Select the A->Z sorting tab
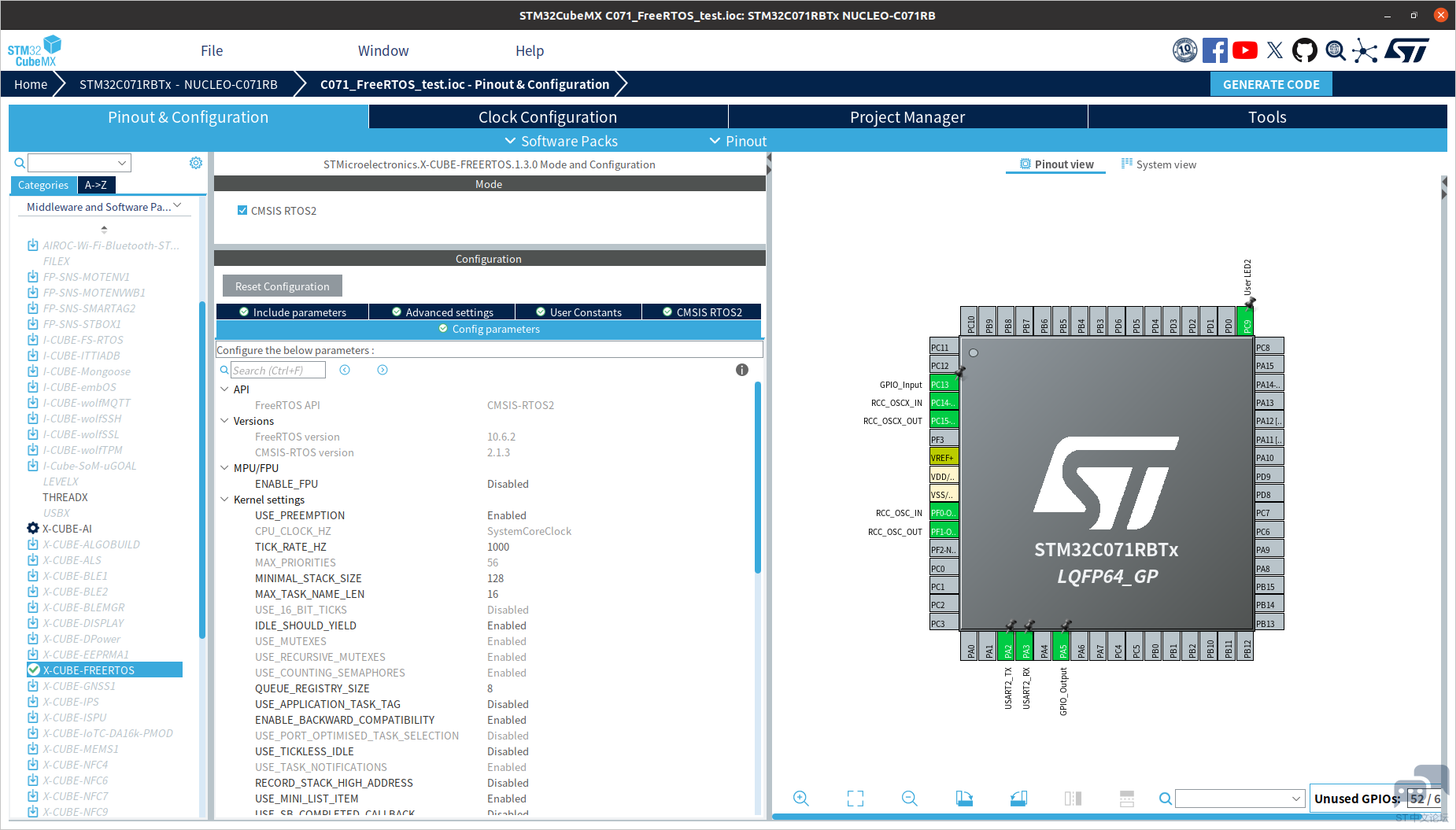 click(x=96, y=185)
